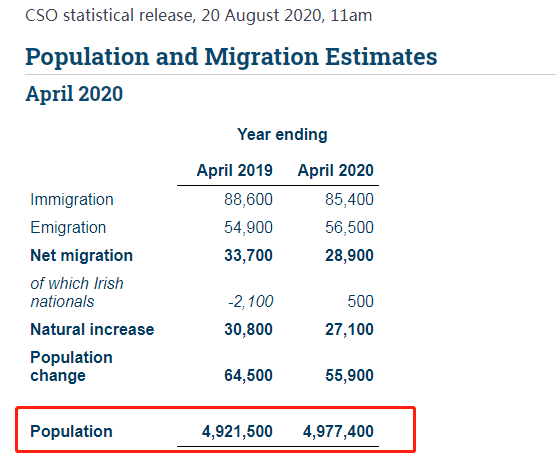Click the April 2020 subheading
The image size is (556, 455).
click(x=74, y=94)
